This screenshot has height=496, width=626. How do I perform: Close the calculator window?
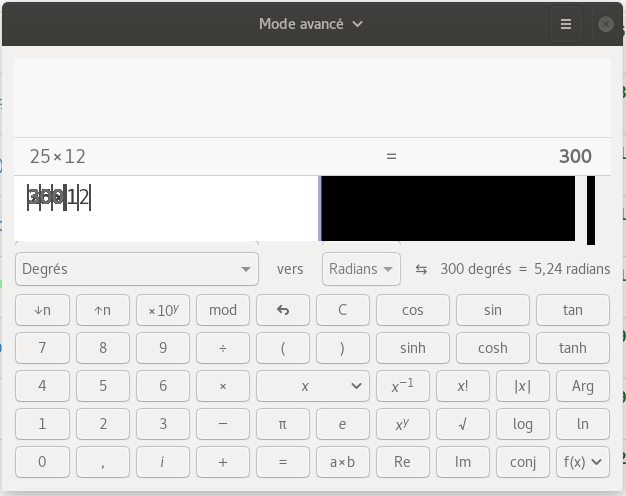pyautogui.click(x=606, y=24)
